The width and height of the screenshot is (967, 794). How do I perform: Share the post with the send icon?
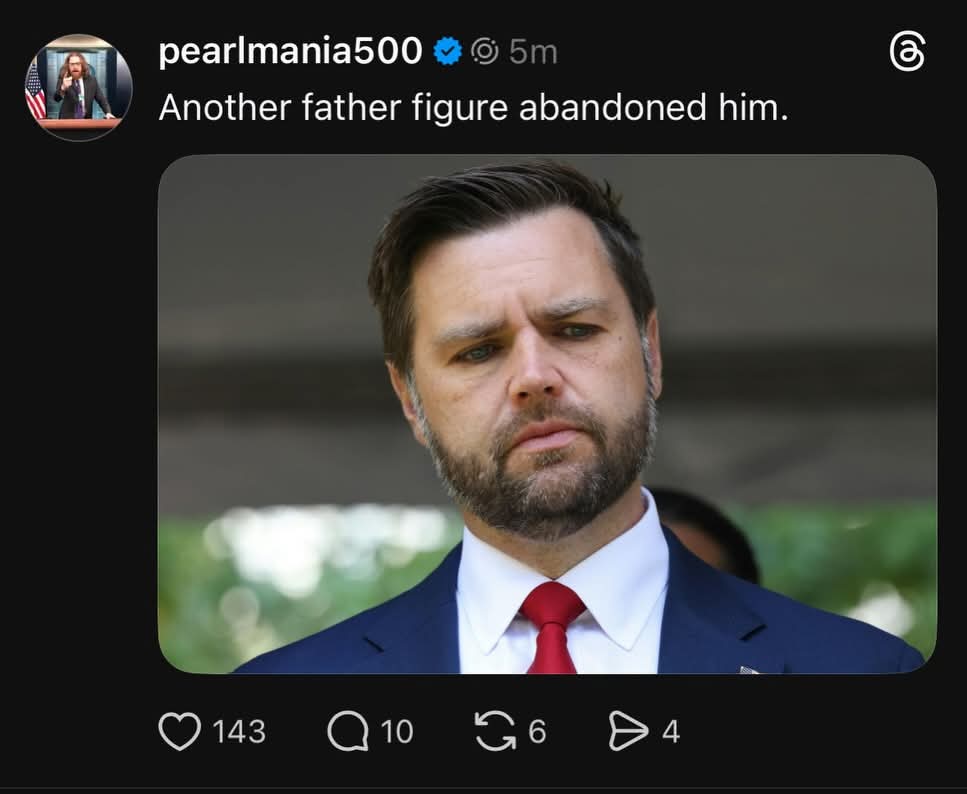[627, 731]
